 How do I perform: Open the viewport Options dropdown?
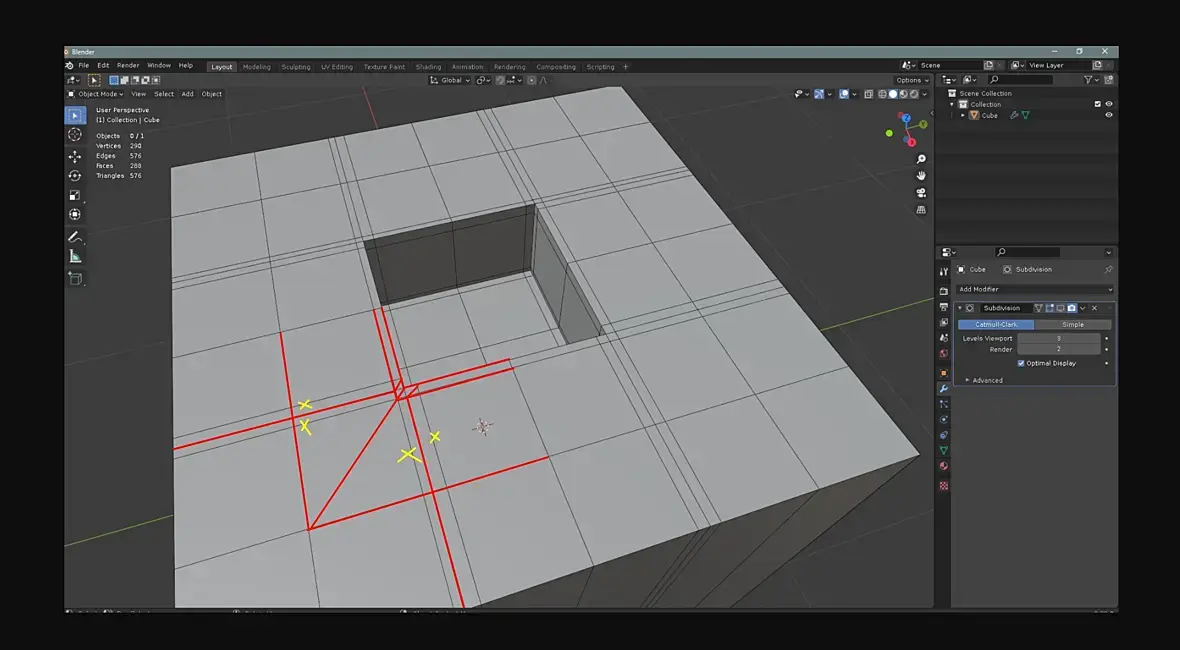point(912,80)
